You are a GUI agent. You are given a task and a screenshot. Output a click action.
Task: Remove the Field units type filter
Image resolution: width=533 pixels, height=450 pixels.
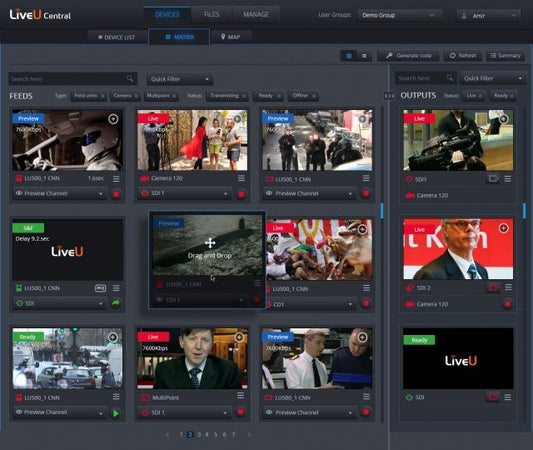[102, 96]
